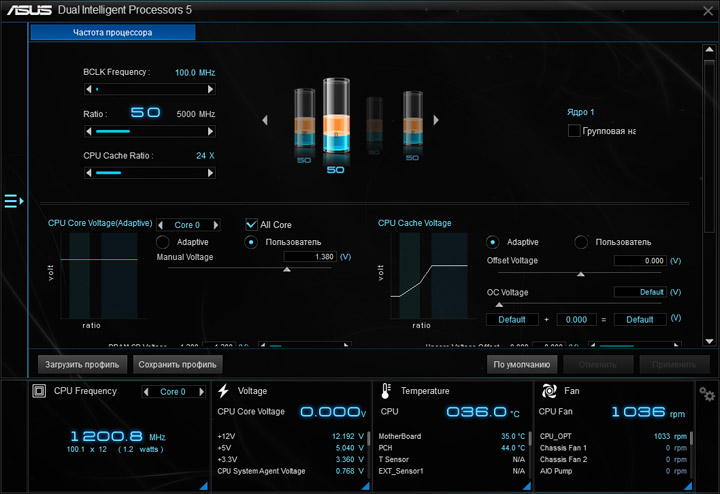The image size is (720, 494).
Task: Uncheck the All Core checkbox
Action: click(x=251, y=225)
